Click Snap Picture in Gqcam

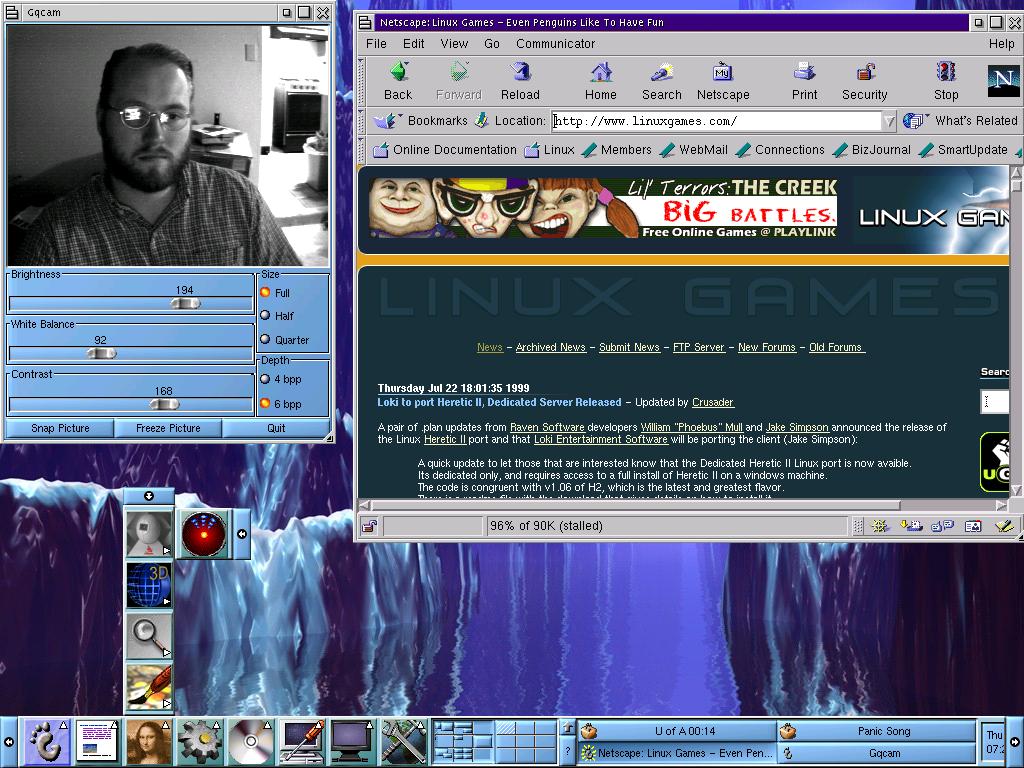(x=60, y=428)
